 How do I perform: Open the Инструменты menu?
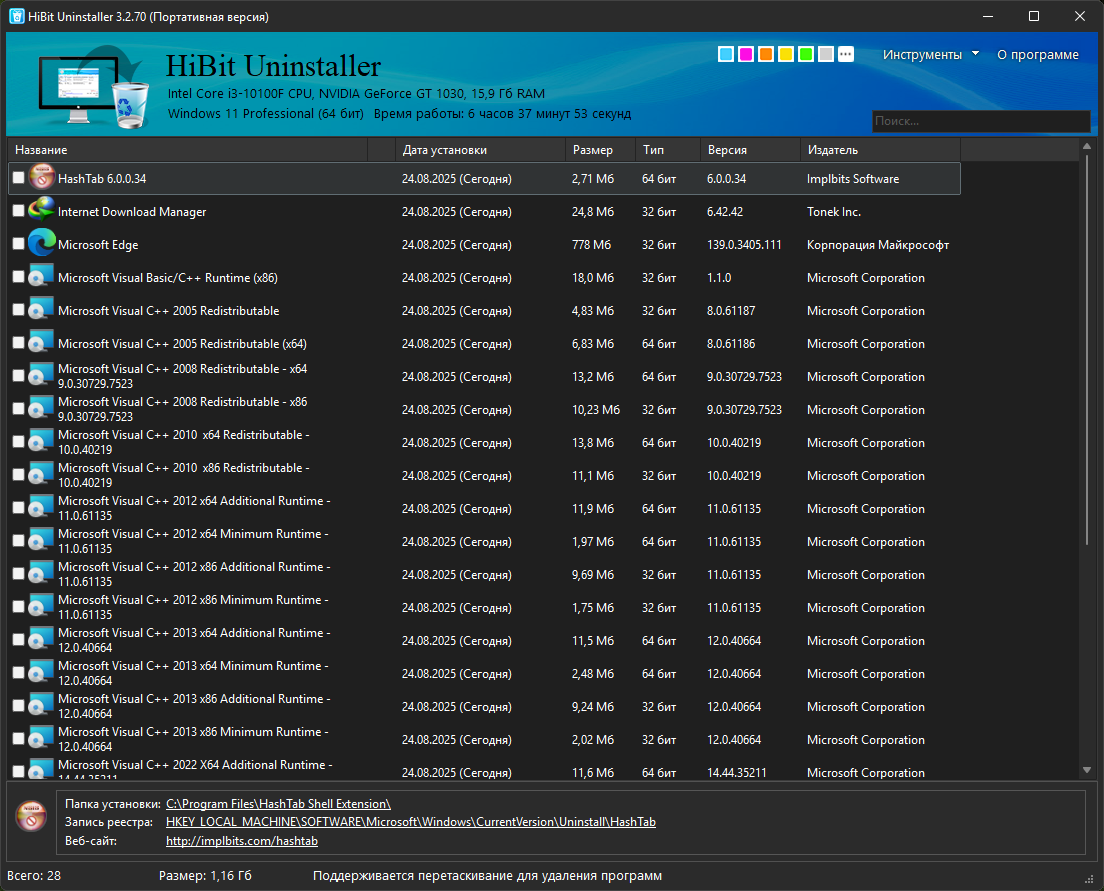[922, 55]
